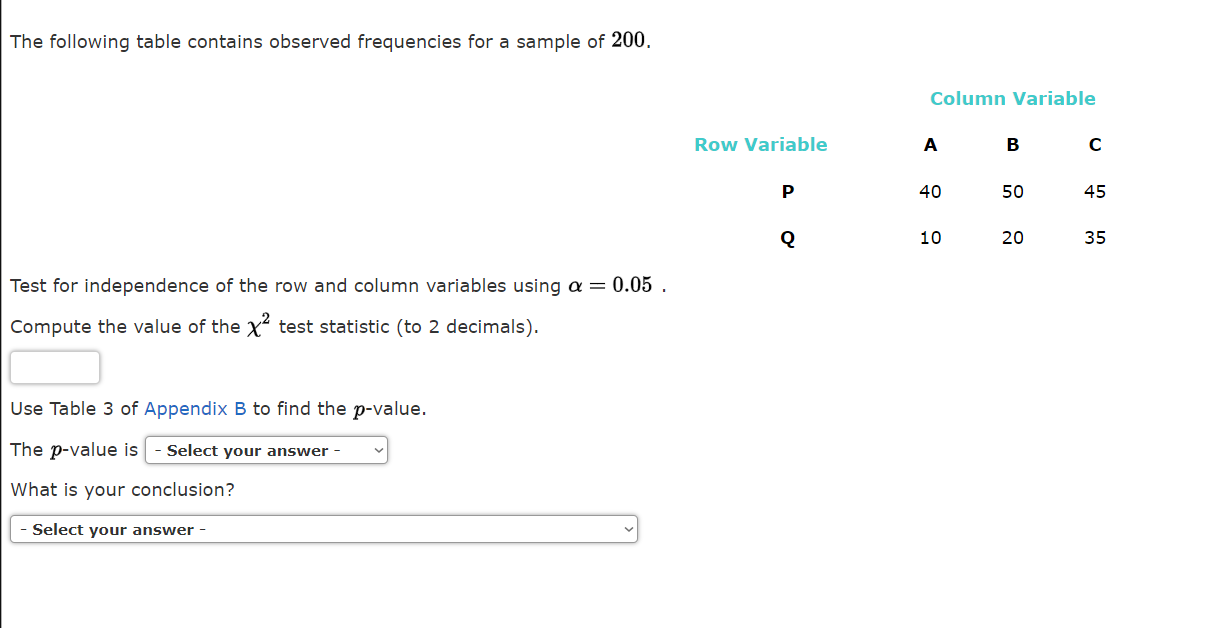The image size is (1212, 628).
Task: Click the chi-square test statistic input box
Action: pos(54,367)
